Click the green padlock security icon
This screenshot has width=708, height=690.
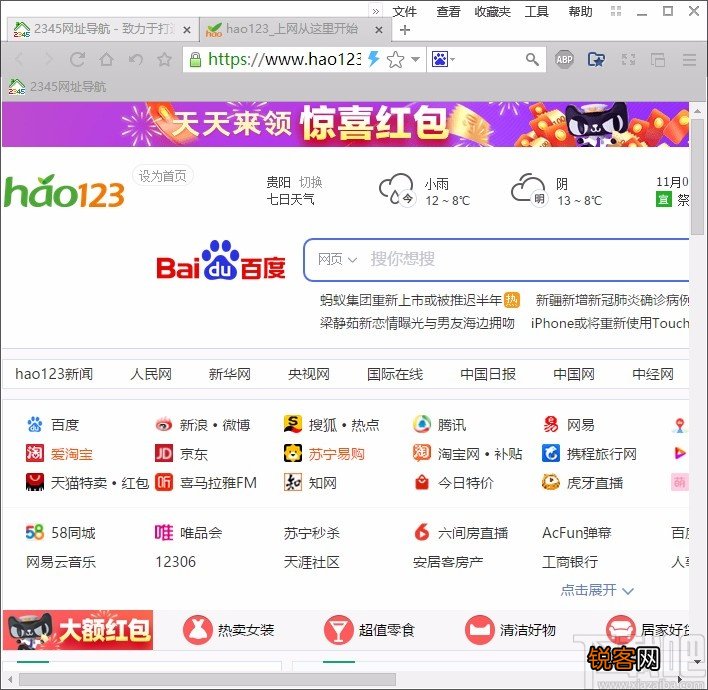pyautogui.click(x=195, y=59)
